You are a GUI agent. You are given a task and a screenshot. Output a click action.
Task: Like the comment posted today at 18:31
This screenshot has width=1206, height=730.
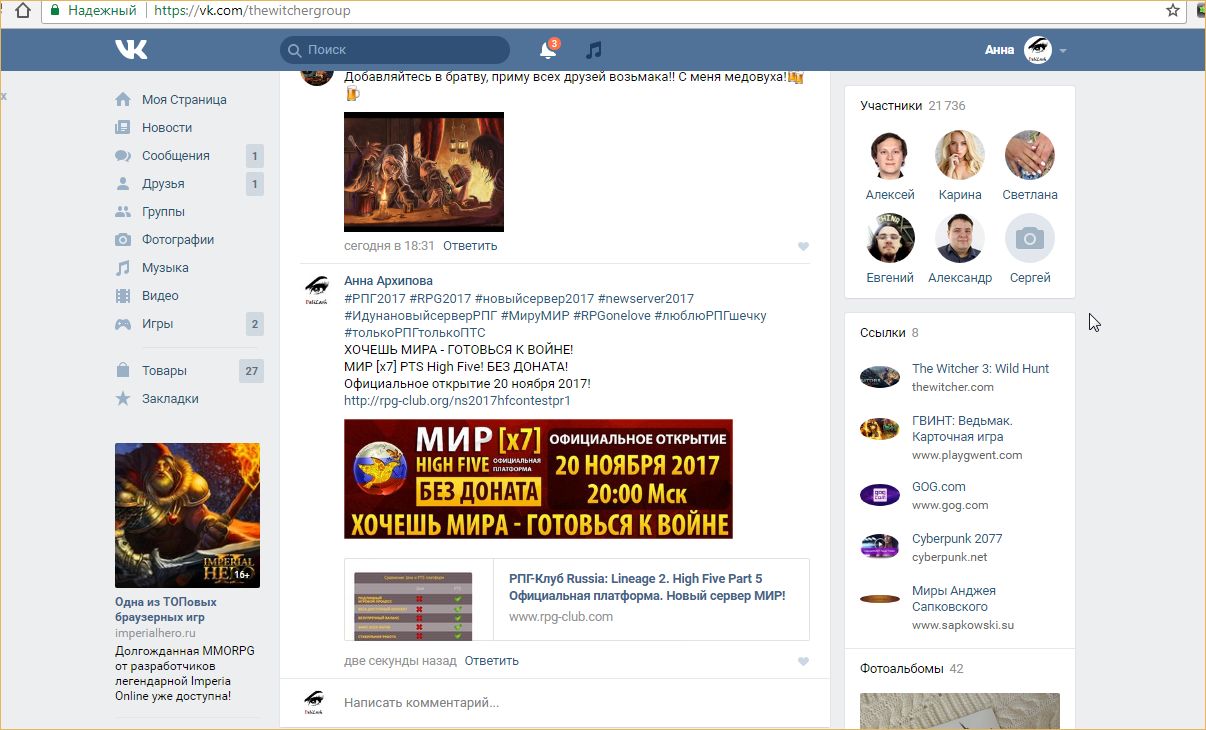pos(803,246)
